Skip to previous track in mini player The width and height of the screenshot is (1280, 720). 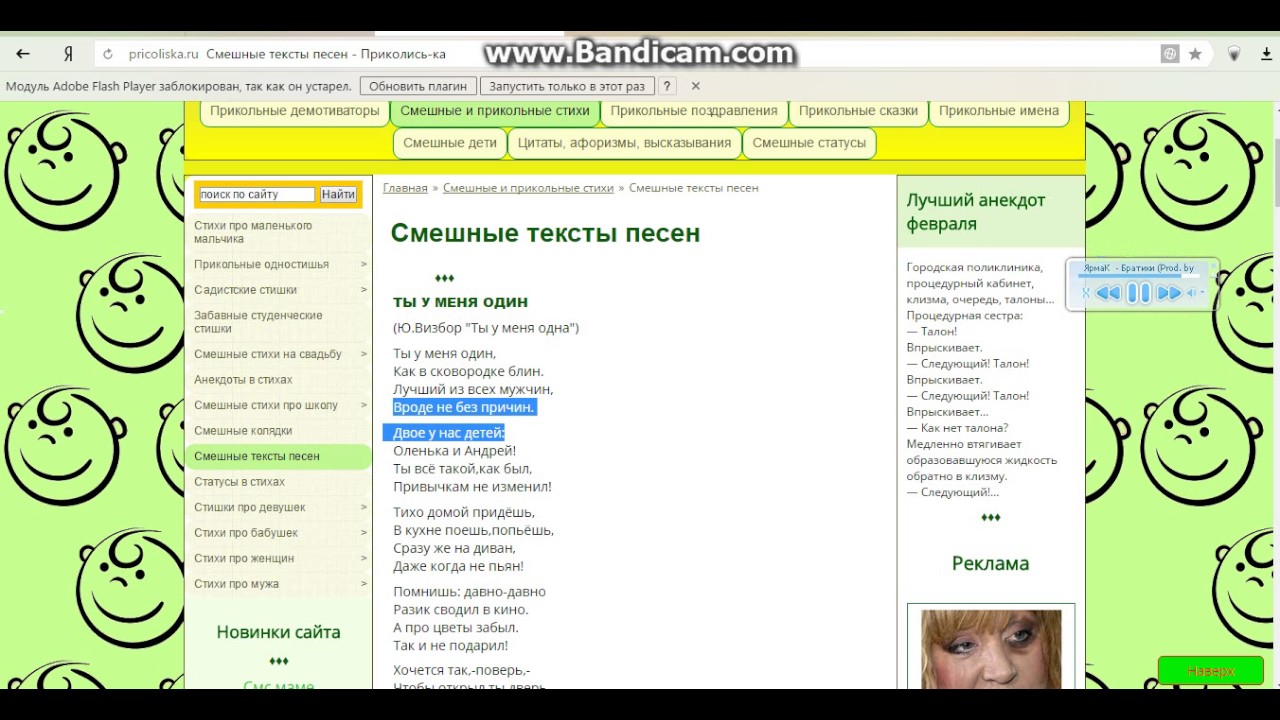[1108, 293]
